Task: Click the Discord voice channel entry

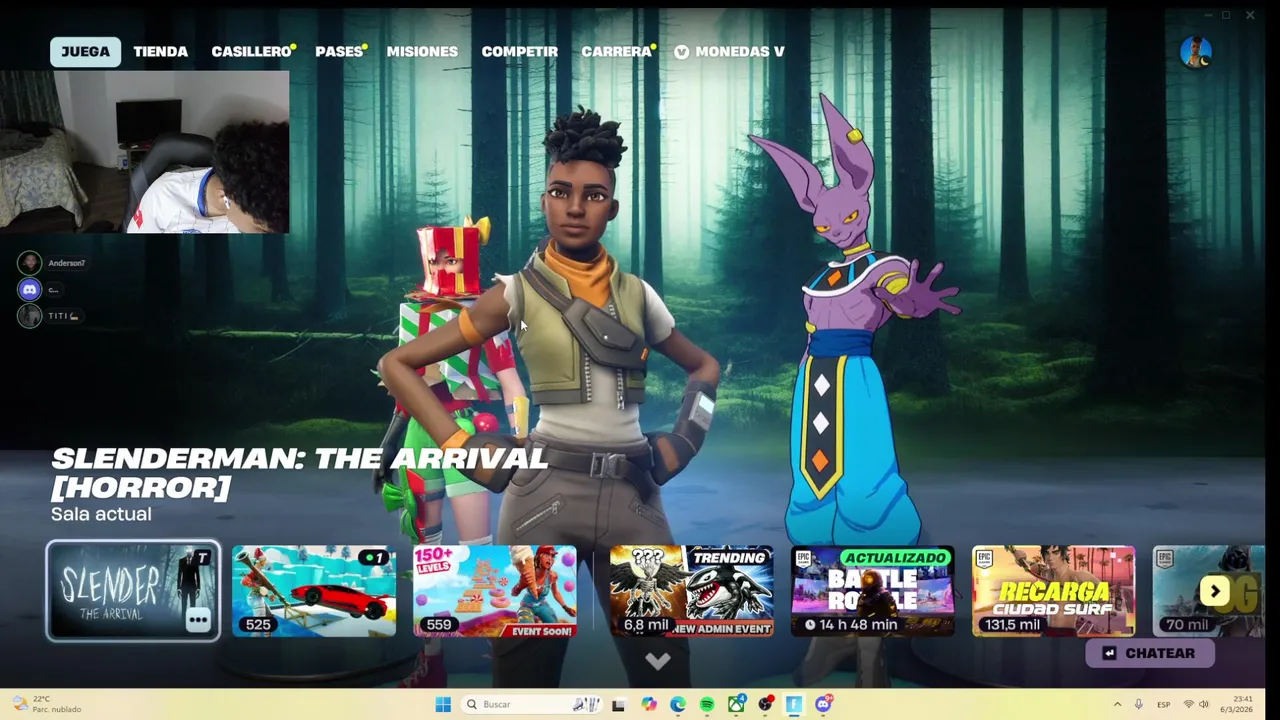Action: [x=40, y=290]
